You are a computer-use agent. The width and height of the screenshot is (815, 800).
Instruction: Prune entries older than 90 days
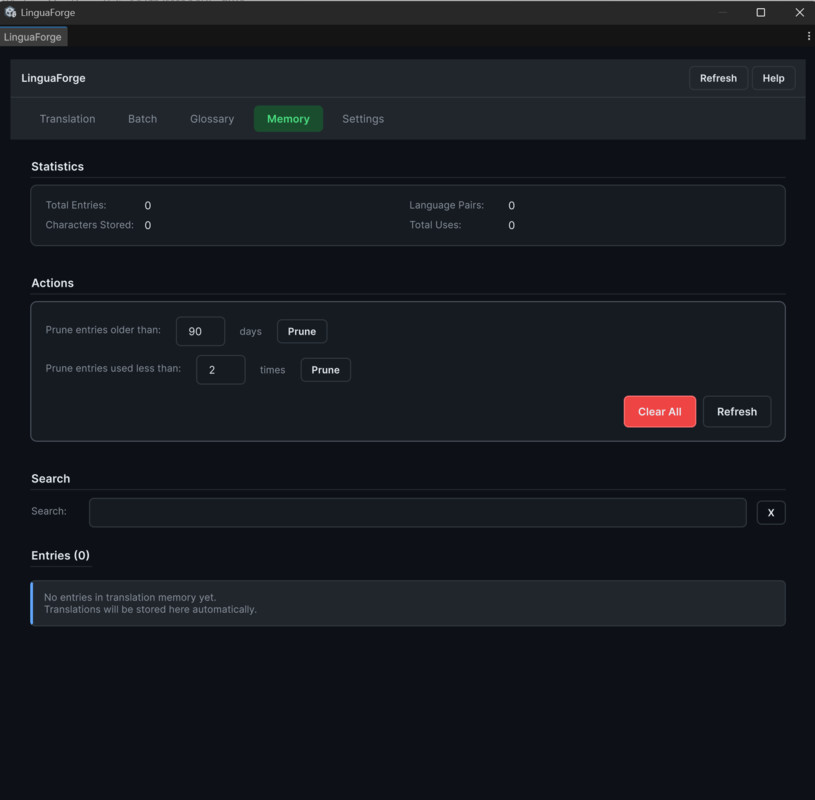pos(302,331)
